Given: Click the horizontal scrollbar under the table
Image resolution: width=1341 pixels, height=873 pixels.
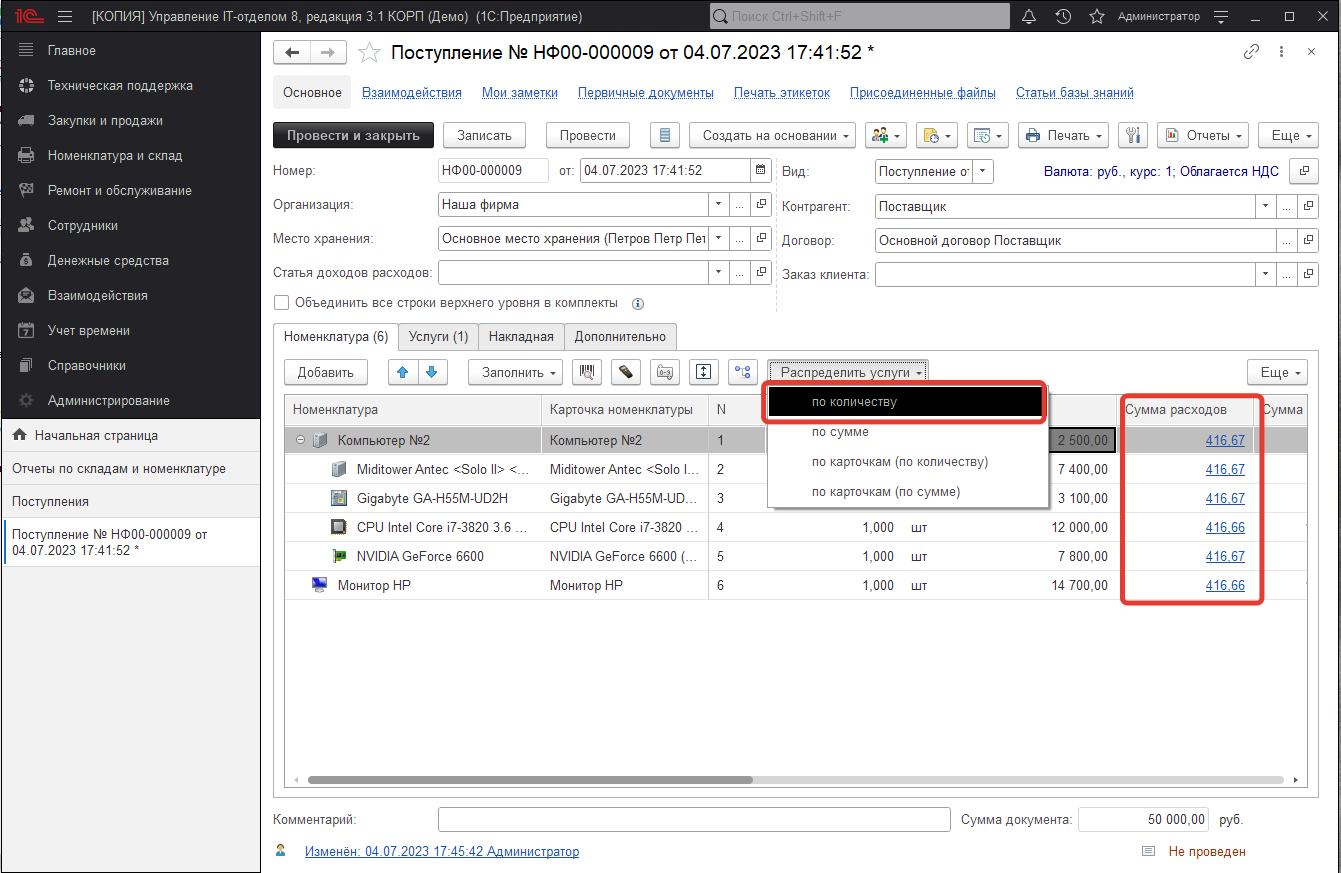Looking at the screenshot, I should tap(530, 780).
